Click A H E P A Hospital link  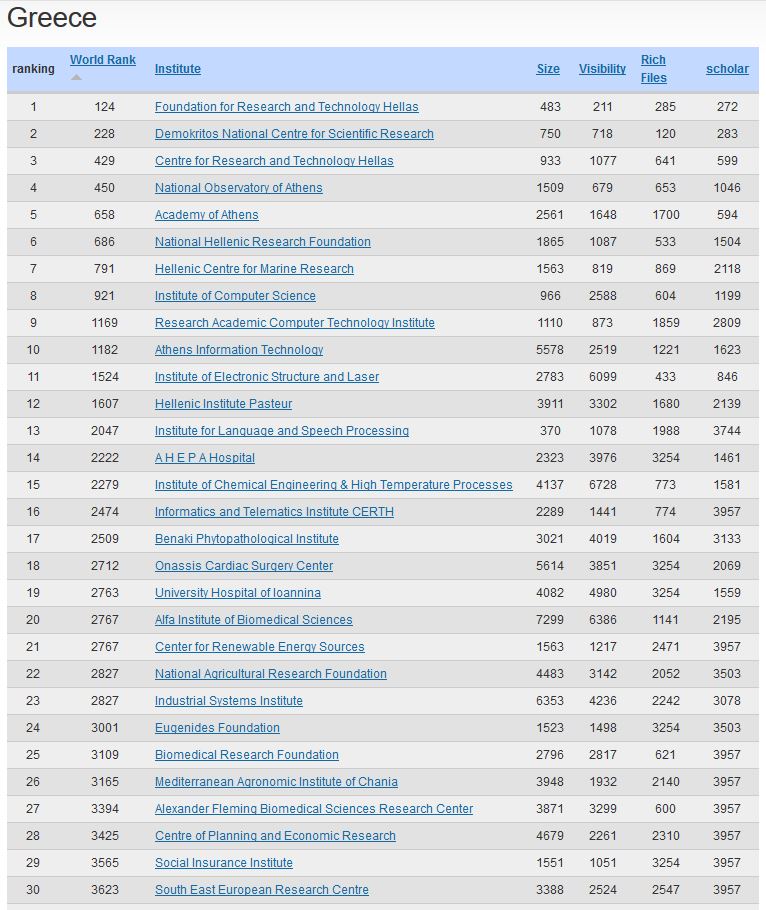[x=204, y=458]
